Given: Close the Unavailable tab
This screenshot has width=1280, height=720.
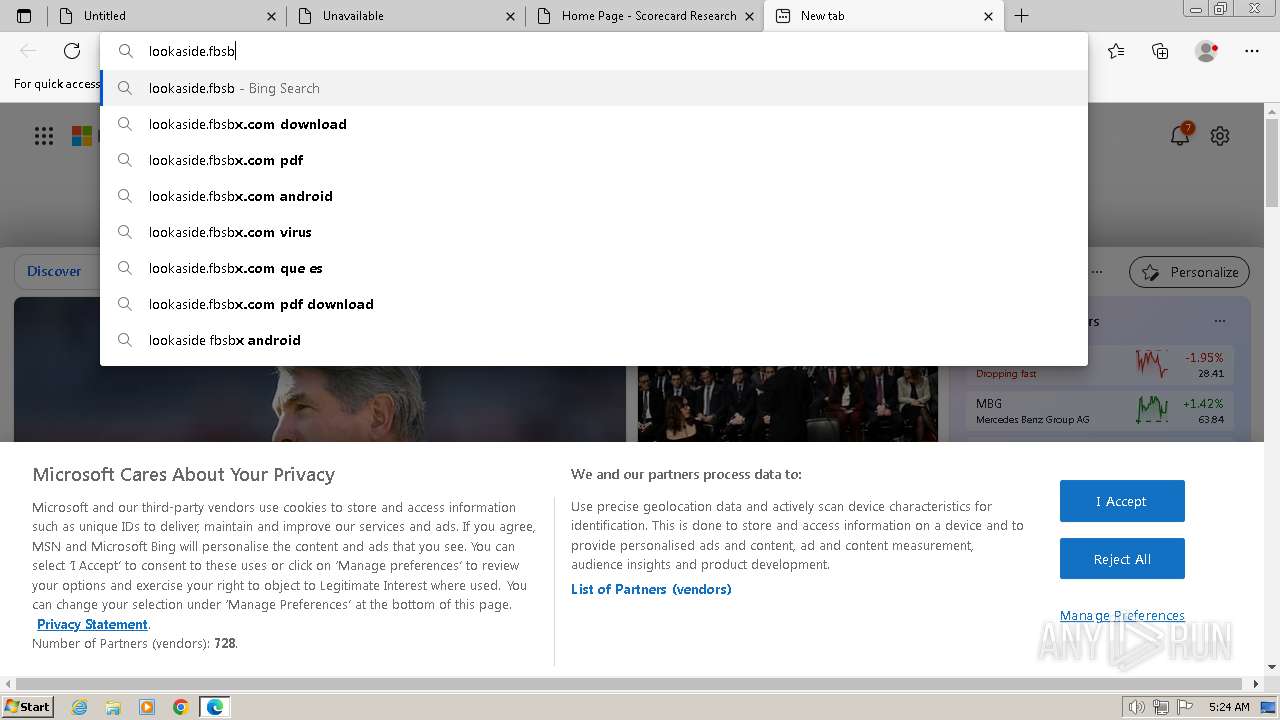Looking at the screenshot, I should click(x=510, y=16).
